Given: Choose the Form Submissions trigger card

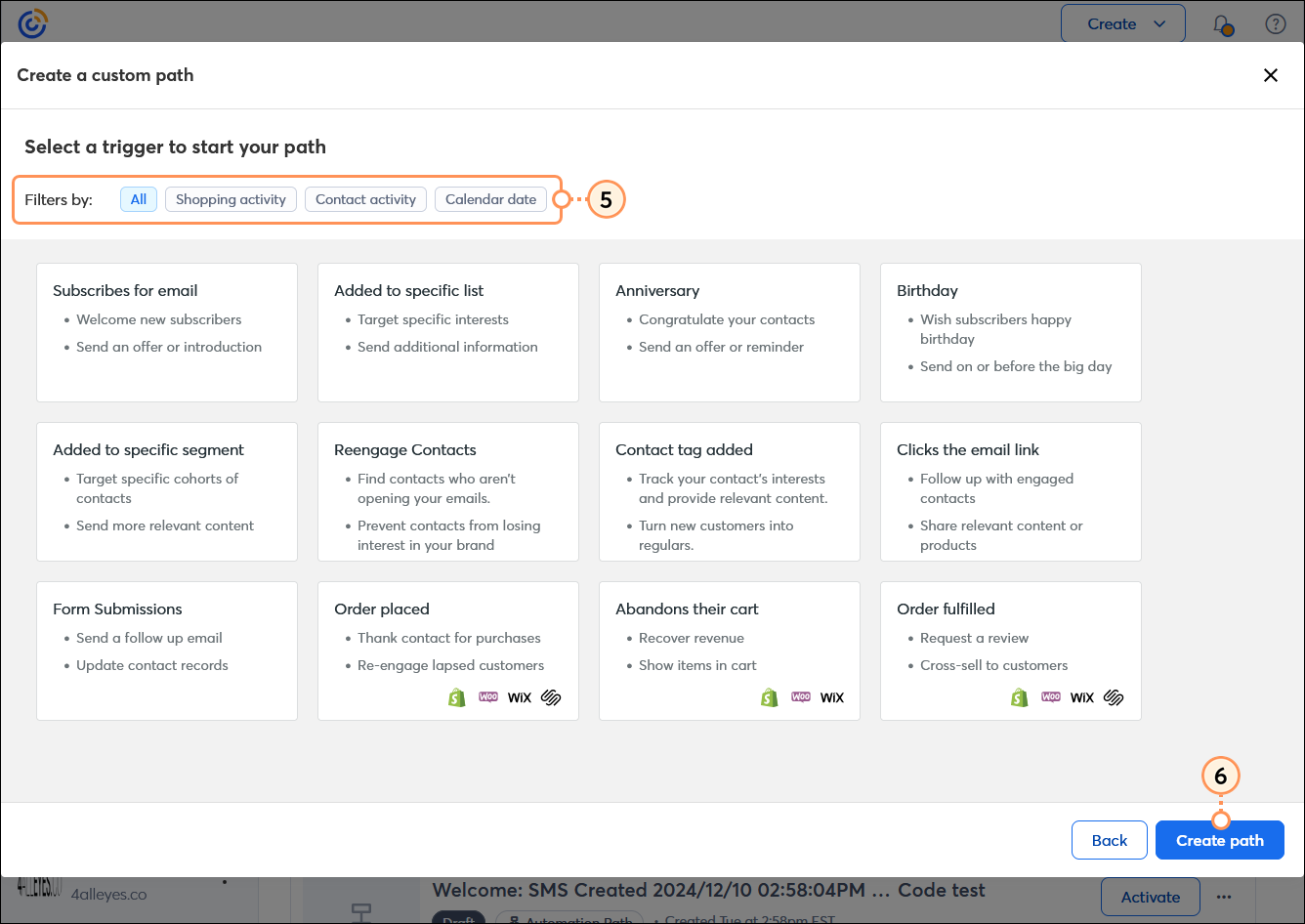Looking at the screenshot, I should click(x=167, y=651).
